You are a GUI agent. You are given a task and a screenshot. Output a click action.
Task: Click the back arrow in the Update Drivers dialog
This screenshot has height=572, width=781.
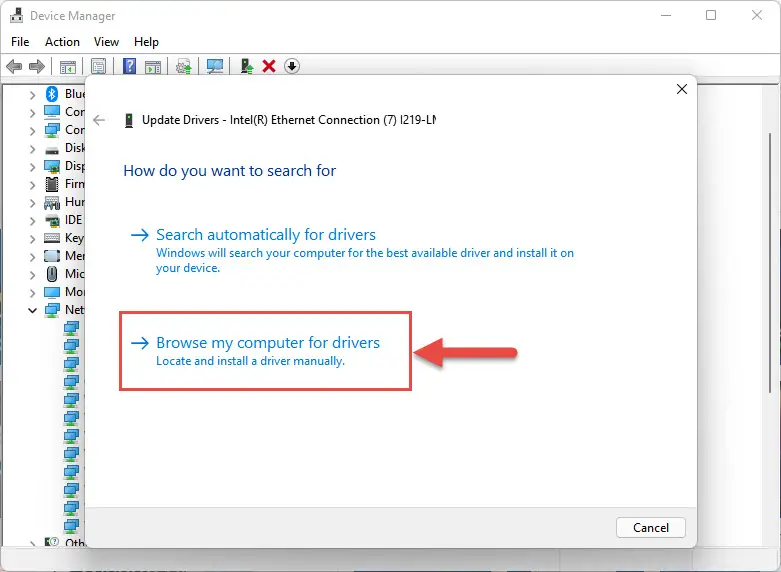point(99,120)
